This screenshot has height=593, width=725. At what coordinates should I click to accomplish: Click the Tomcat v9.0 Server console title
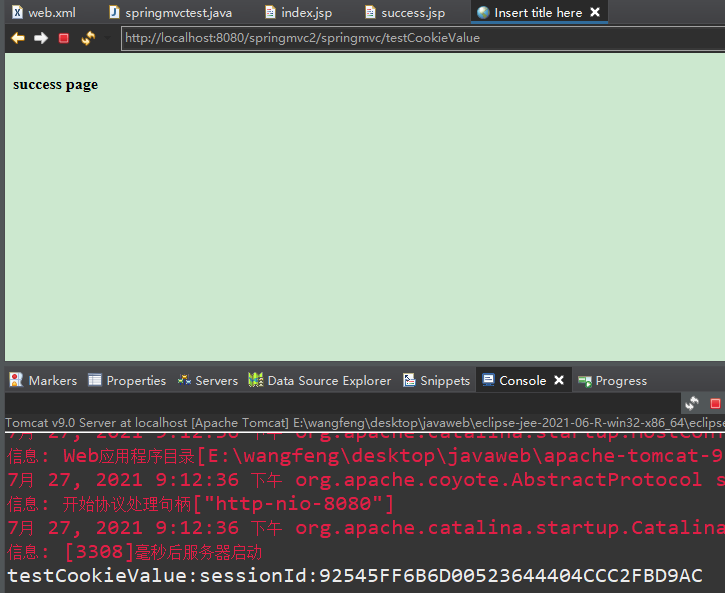tap(365, 422)
